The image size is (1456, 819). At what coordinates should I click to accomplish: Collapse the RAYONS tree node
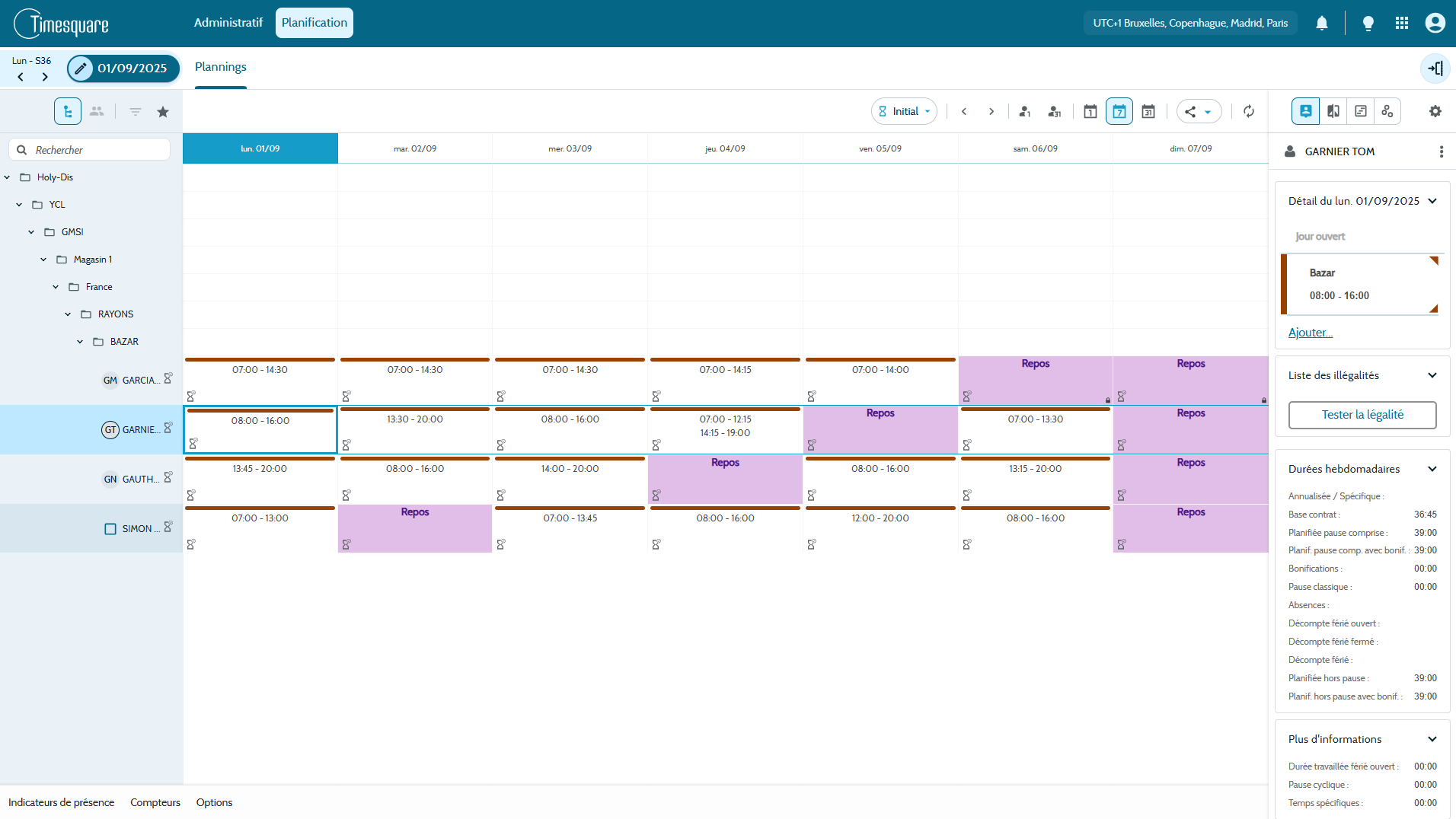tap(69, 314)
